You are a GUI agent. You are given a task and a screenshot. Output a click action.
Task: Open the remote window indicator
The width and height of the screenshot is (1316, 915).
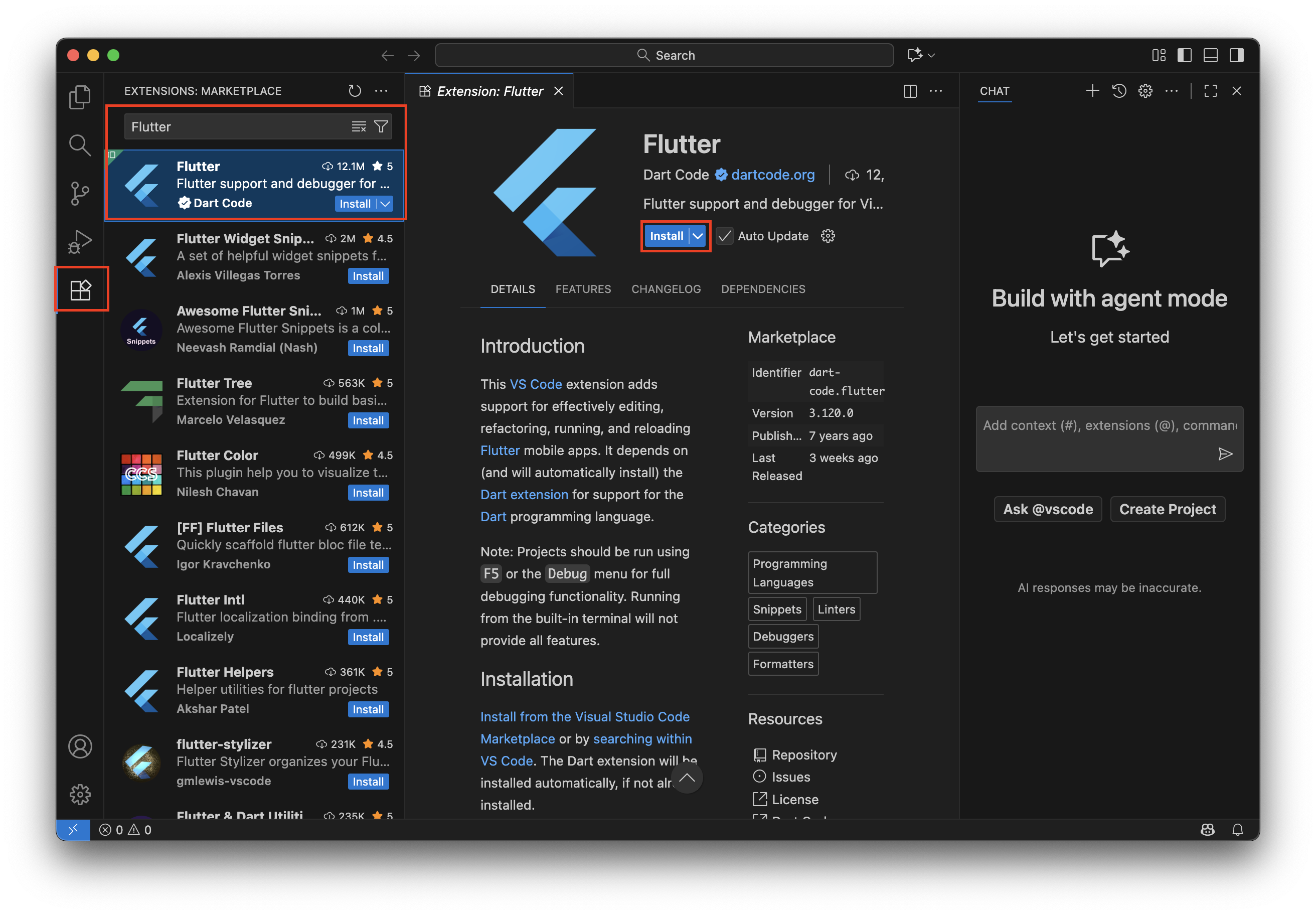73,830
